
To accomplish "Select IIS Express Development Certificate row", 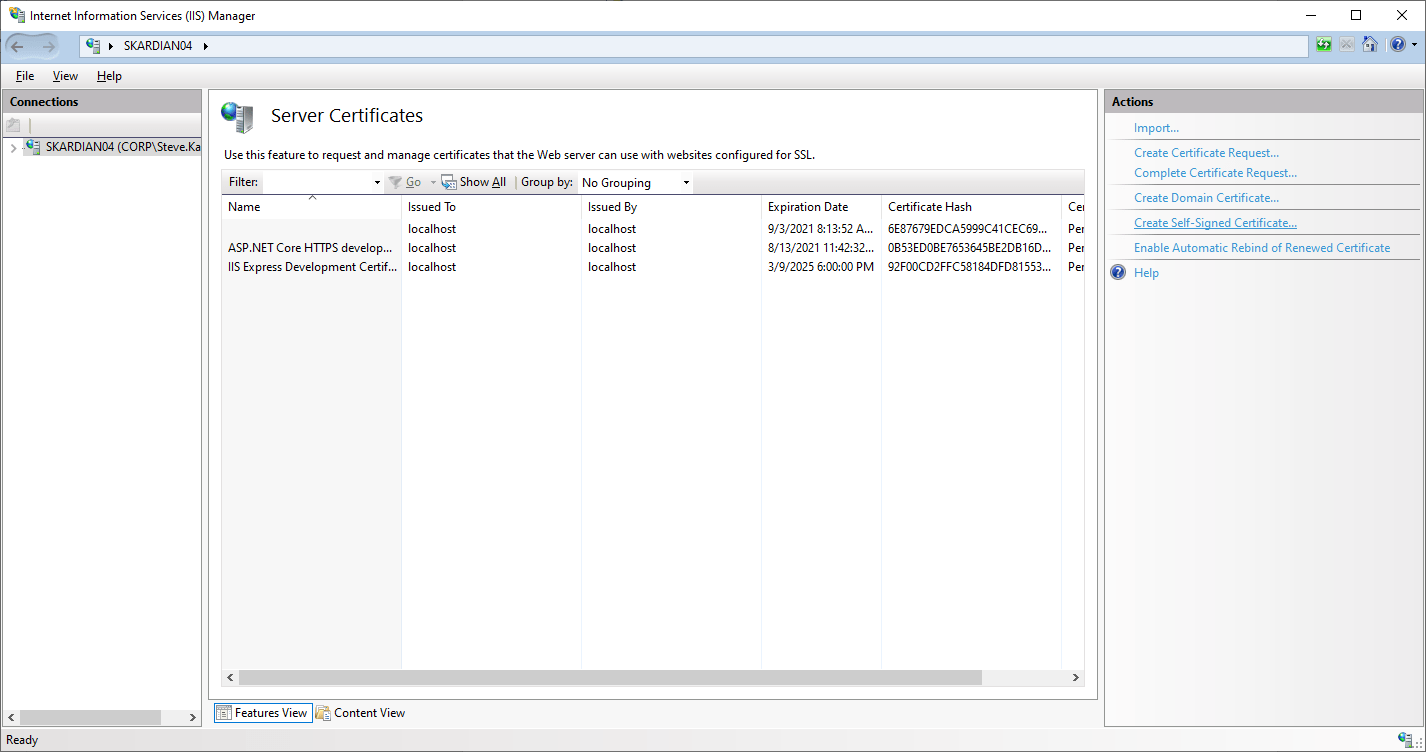I will [x=653, y=267].
